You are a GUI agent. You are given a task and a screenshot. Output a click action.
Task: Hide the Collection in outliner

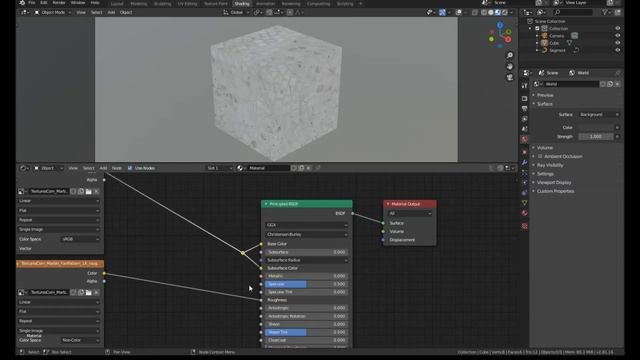tap(617, 28)
